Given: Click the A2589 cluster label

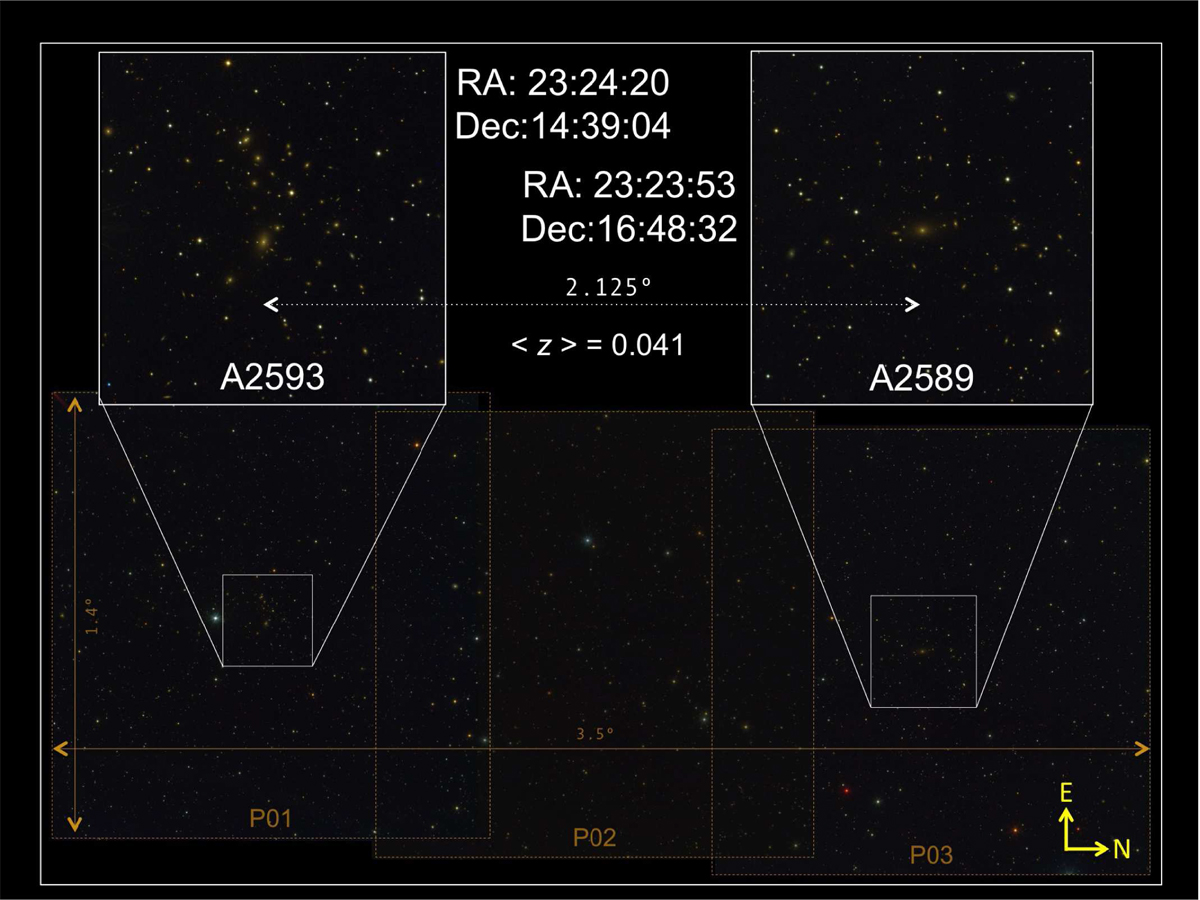Looking at the screenshot, I should coord(921,379).
